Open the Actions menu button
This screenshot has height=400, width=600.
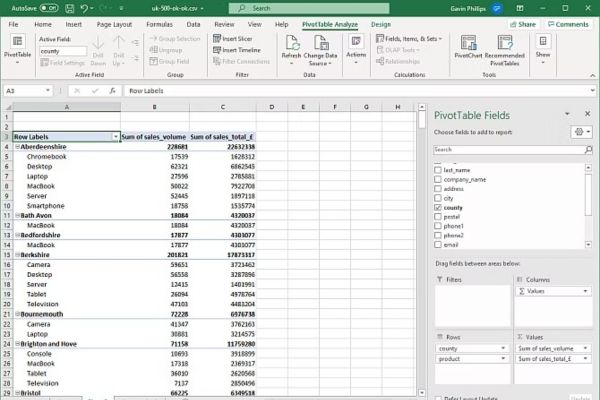(356, 49)
